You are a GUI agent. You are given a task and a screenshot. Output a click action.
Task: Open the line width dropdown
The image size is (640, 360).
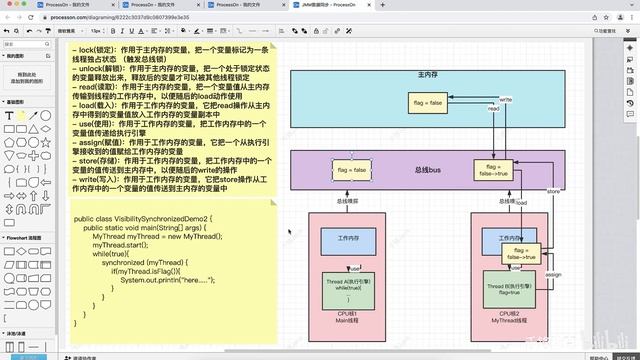(211, 31)
